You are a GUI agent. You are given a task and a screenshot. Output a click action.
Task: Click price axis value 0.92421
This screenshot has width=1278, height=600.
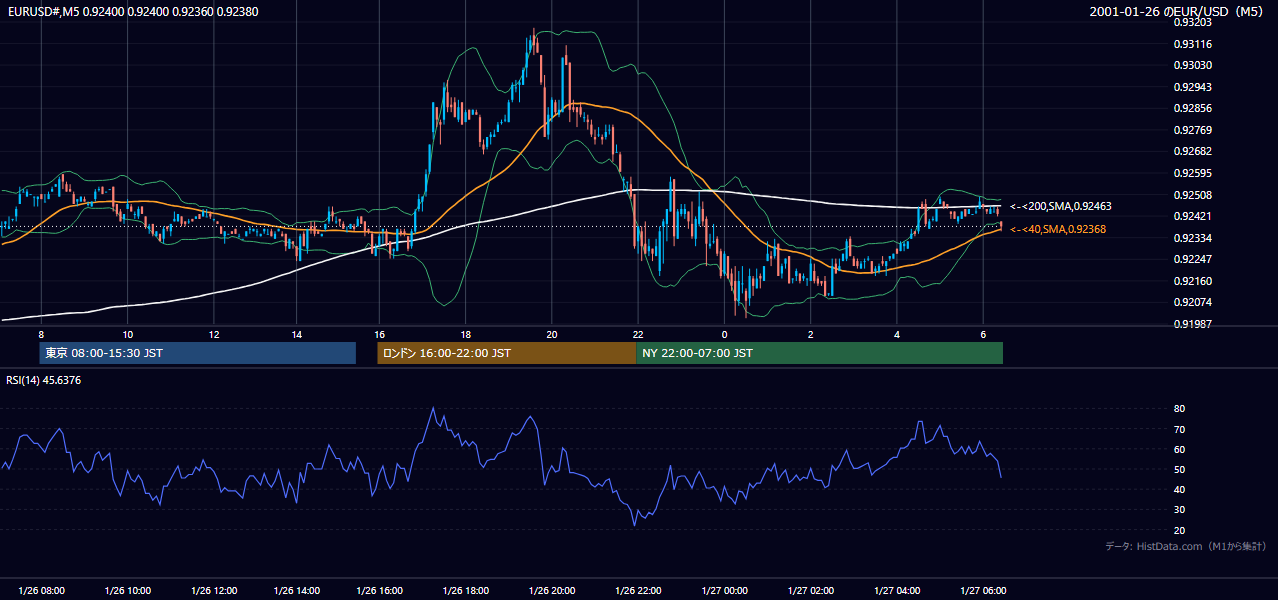(x=1193, y=216)
